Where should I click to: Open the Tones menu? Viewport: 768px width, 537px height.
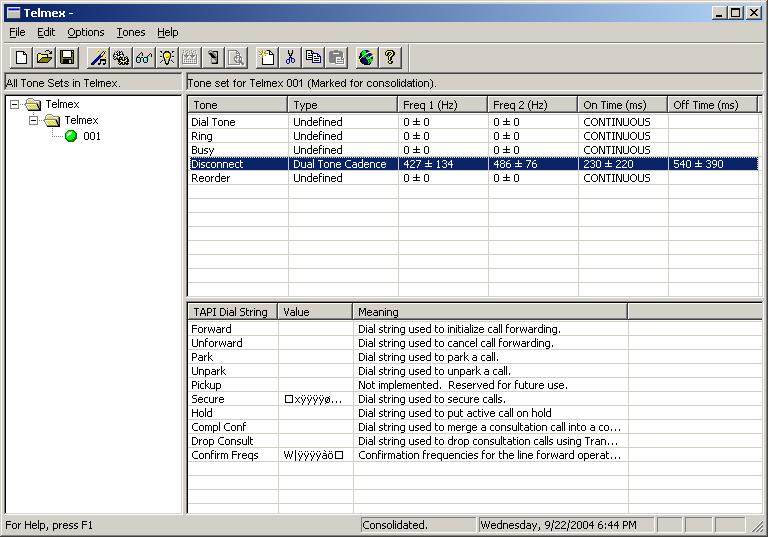click(131, 32)
